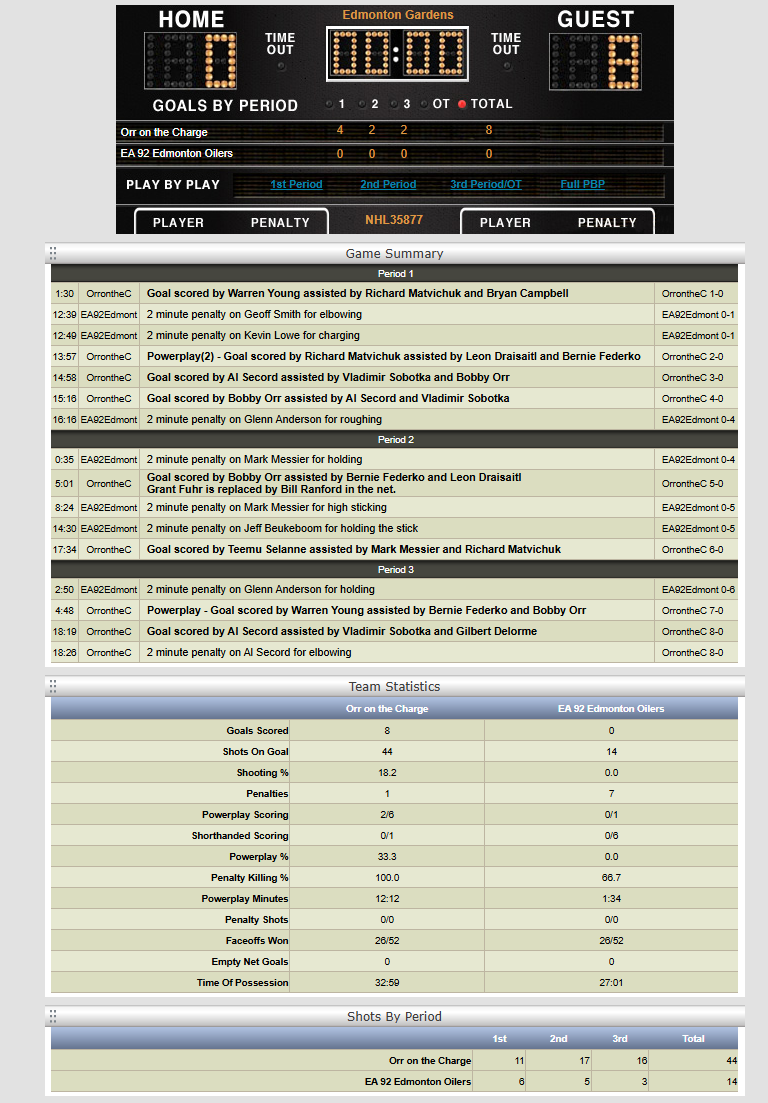Click Penalty Killing % value 66.7

point(611,877)
